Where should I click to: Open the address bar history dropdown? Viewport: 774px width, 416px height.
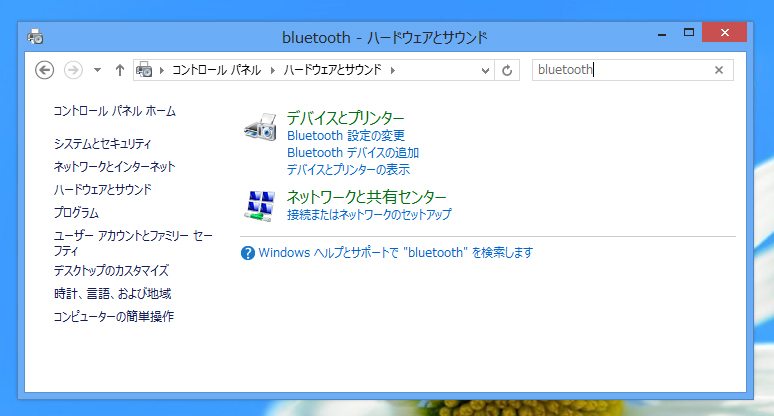coord(485,71)
